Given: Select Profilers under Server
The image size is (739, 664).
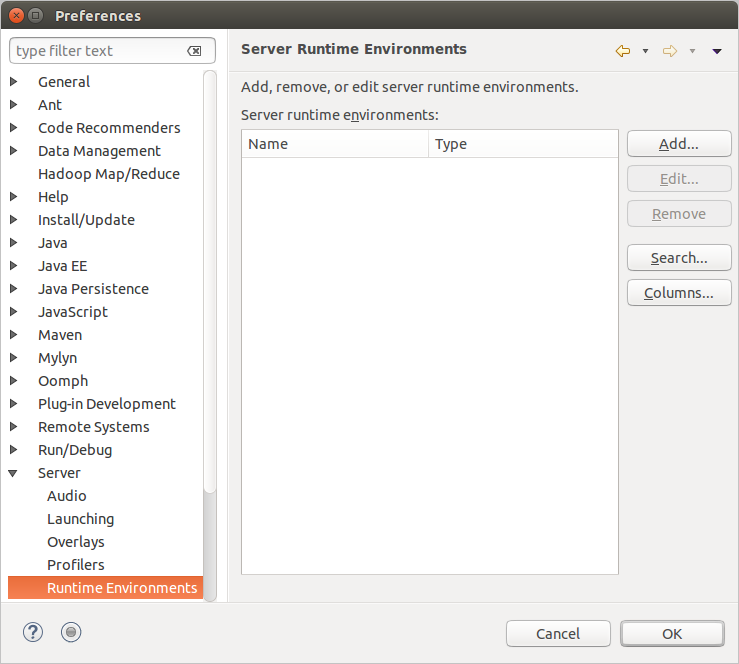Looking at the screenshot, I should tap(76, 565).
